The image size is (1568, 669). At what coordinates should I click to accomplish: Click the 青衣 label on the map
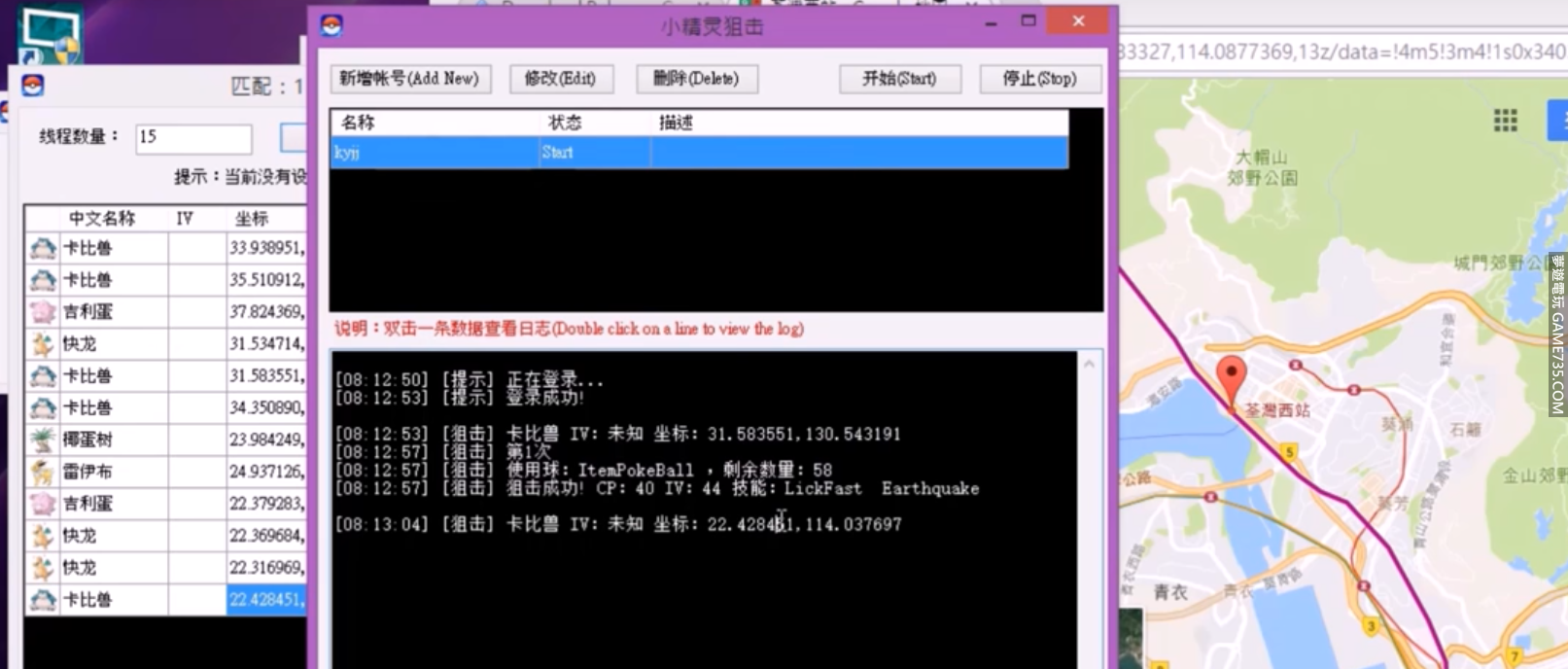point(1169,591)
